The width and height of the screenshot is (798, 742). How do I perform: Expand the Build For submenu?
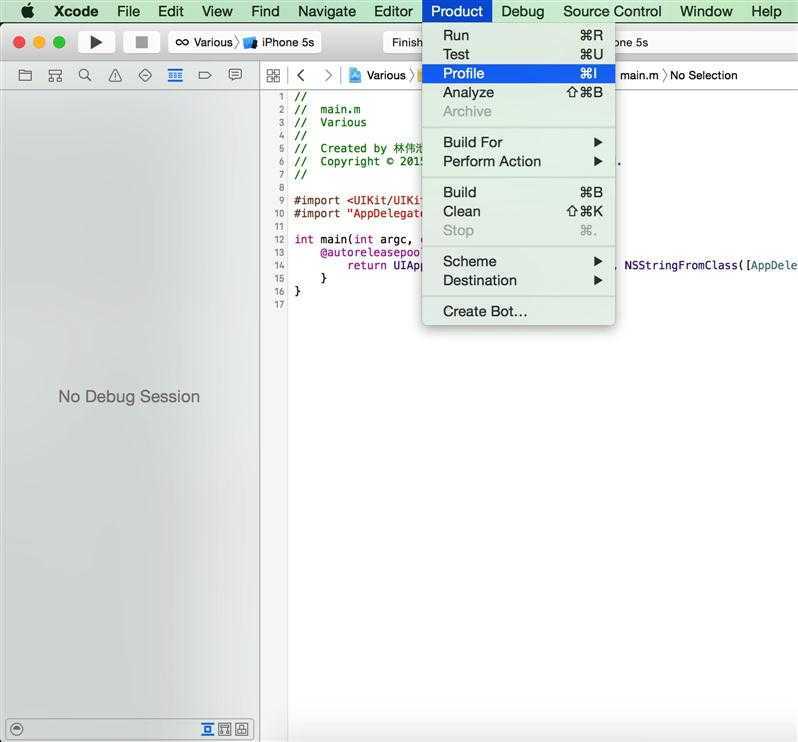click(x=519, y=142)
